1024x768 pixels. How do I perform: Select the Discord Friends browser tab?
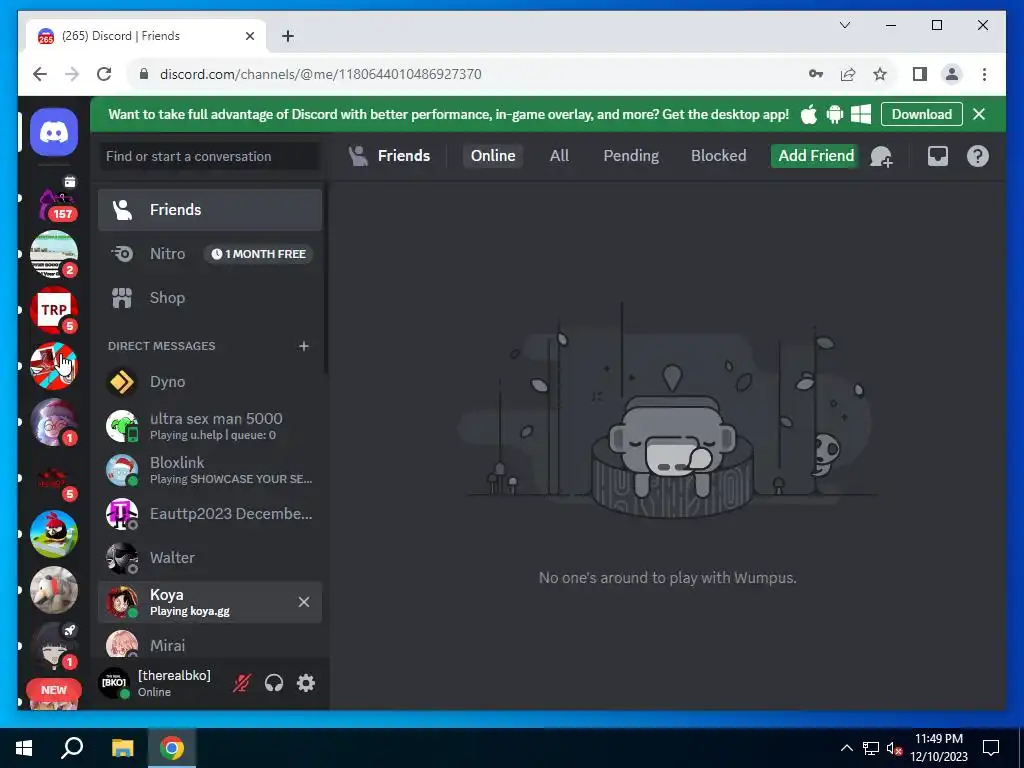(x=146, y=36)
